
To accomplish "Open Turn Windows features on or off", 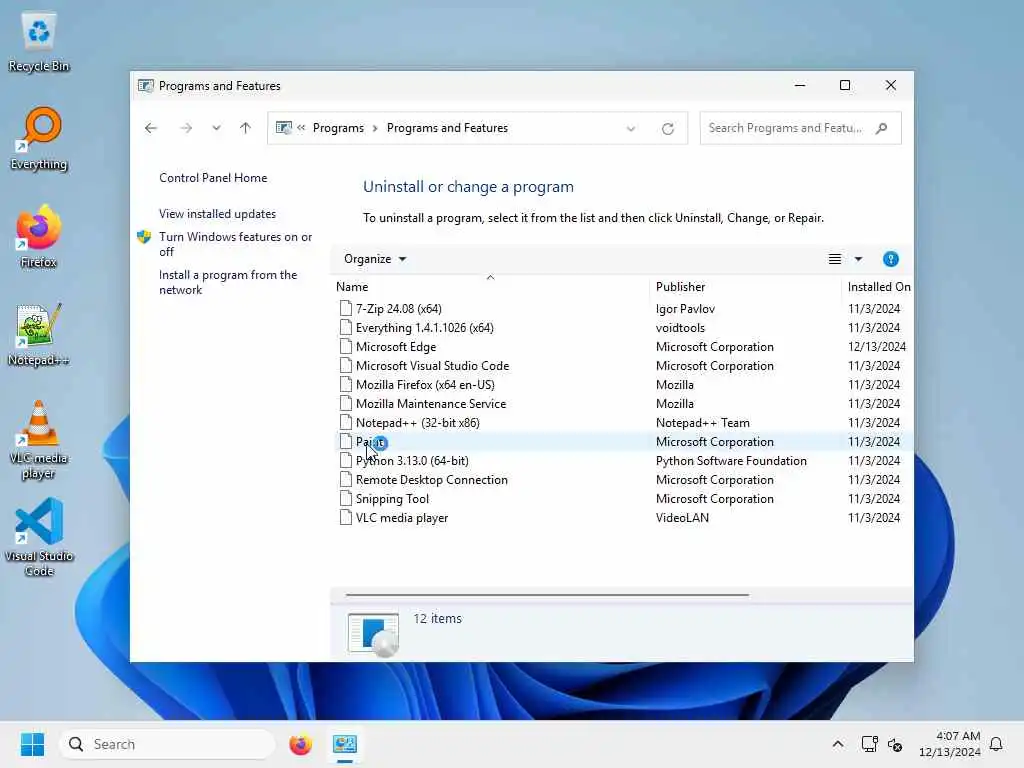I will 236,244.
